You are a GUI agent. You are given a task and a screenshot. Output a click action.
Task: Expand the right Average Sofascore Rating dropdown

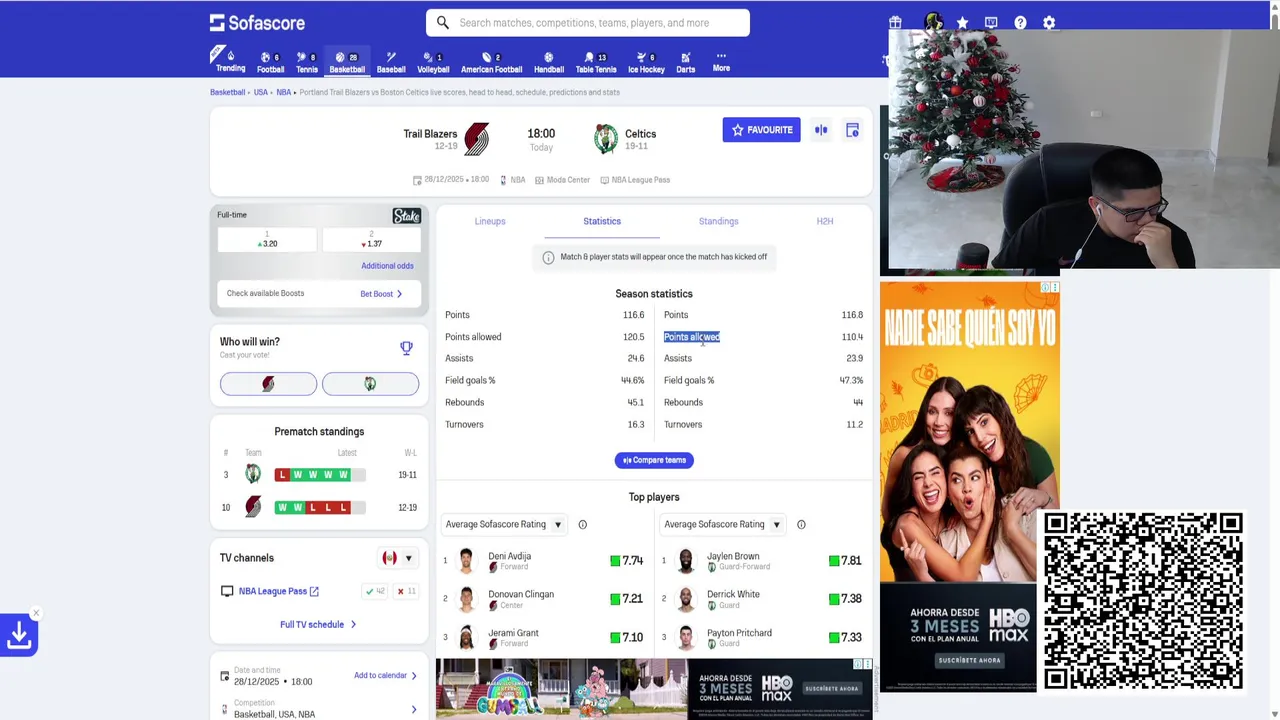722,524
